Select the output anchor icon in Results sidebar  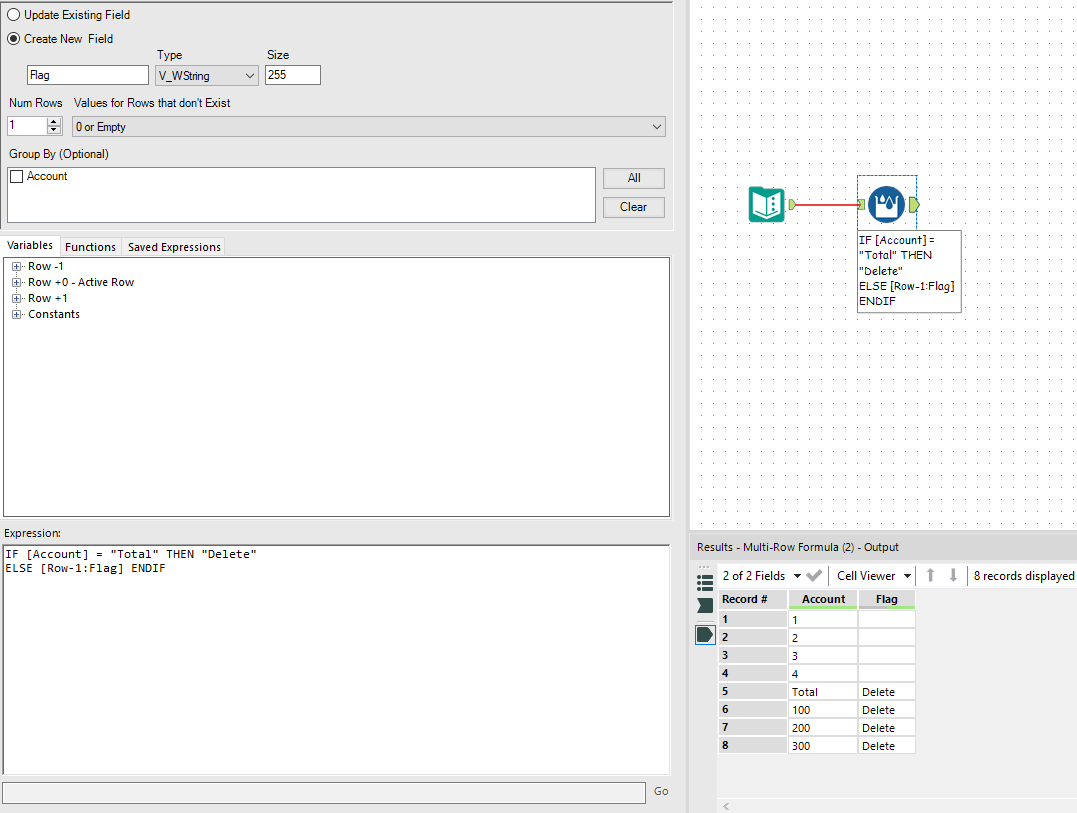pyautogui.click(x=705, y=634)
